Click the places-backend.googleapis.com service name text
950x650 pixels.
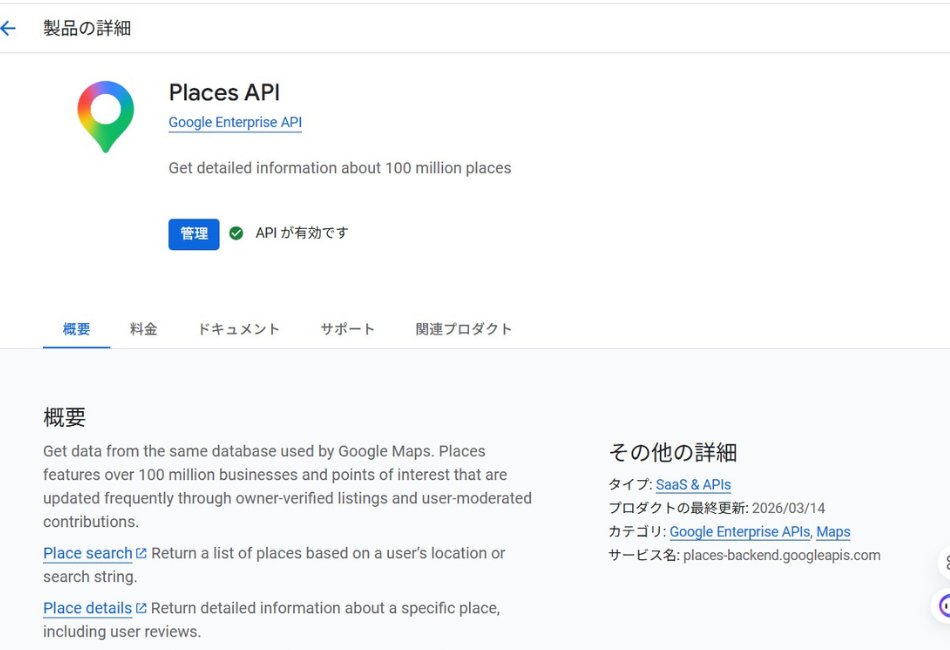[x=781, y=555]
